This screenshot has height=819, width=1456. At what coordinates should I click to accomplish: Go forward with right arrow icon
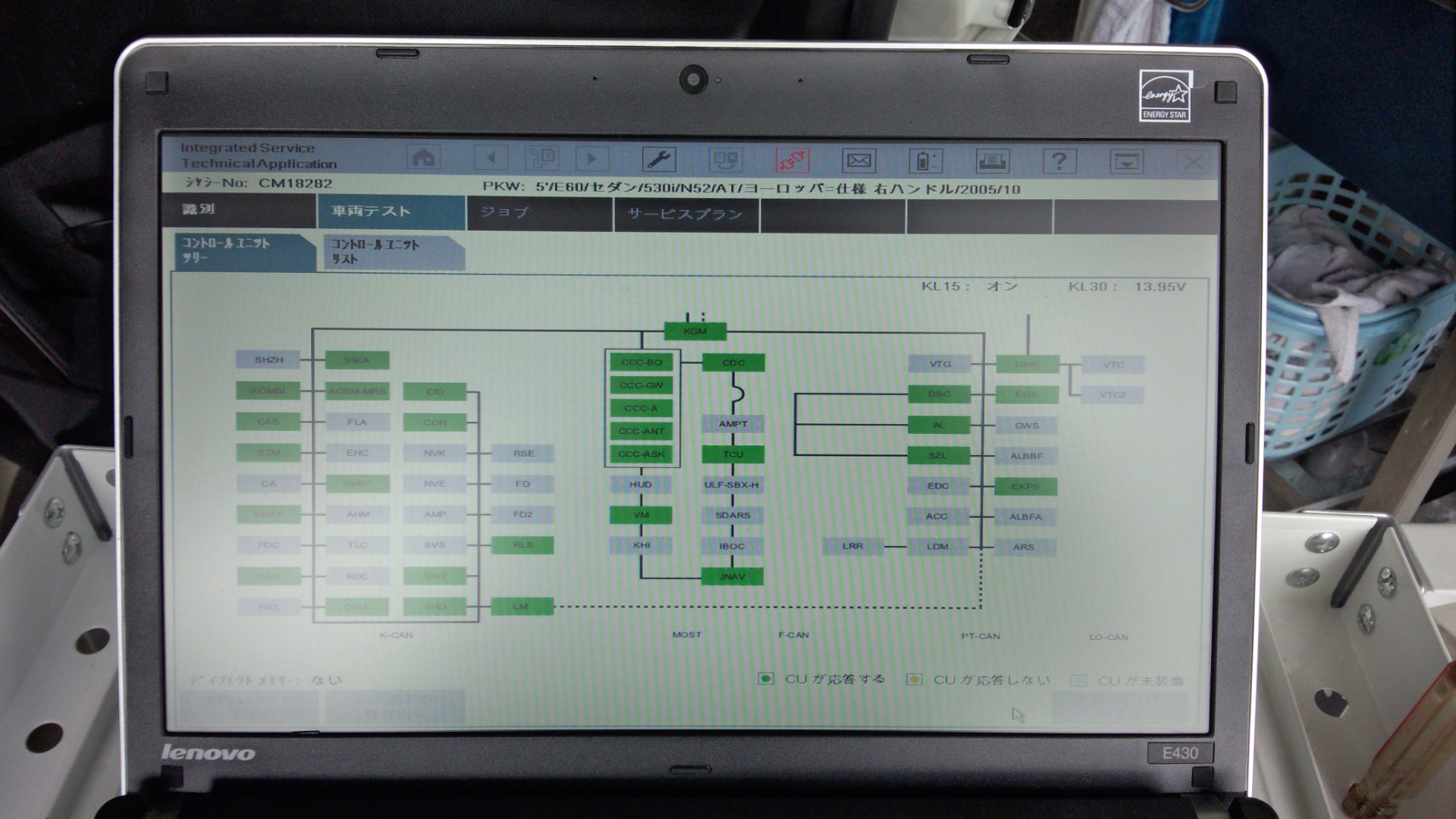(x=591, y=159)
